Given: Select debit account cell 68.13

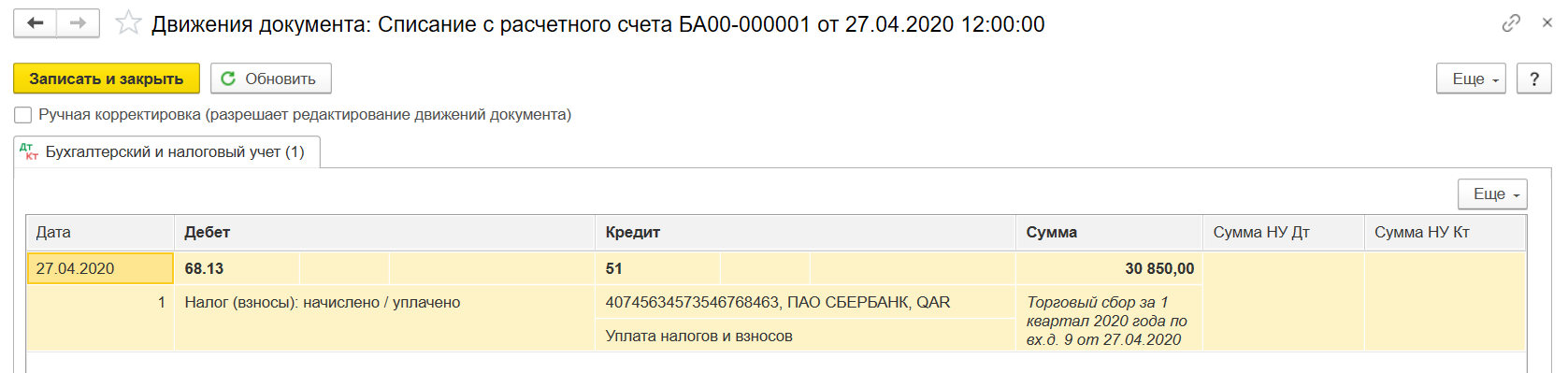Looking at the screenshot, I should (237, 268).
